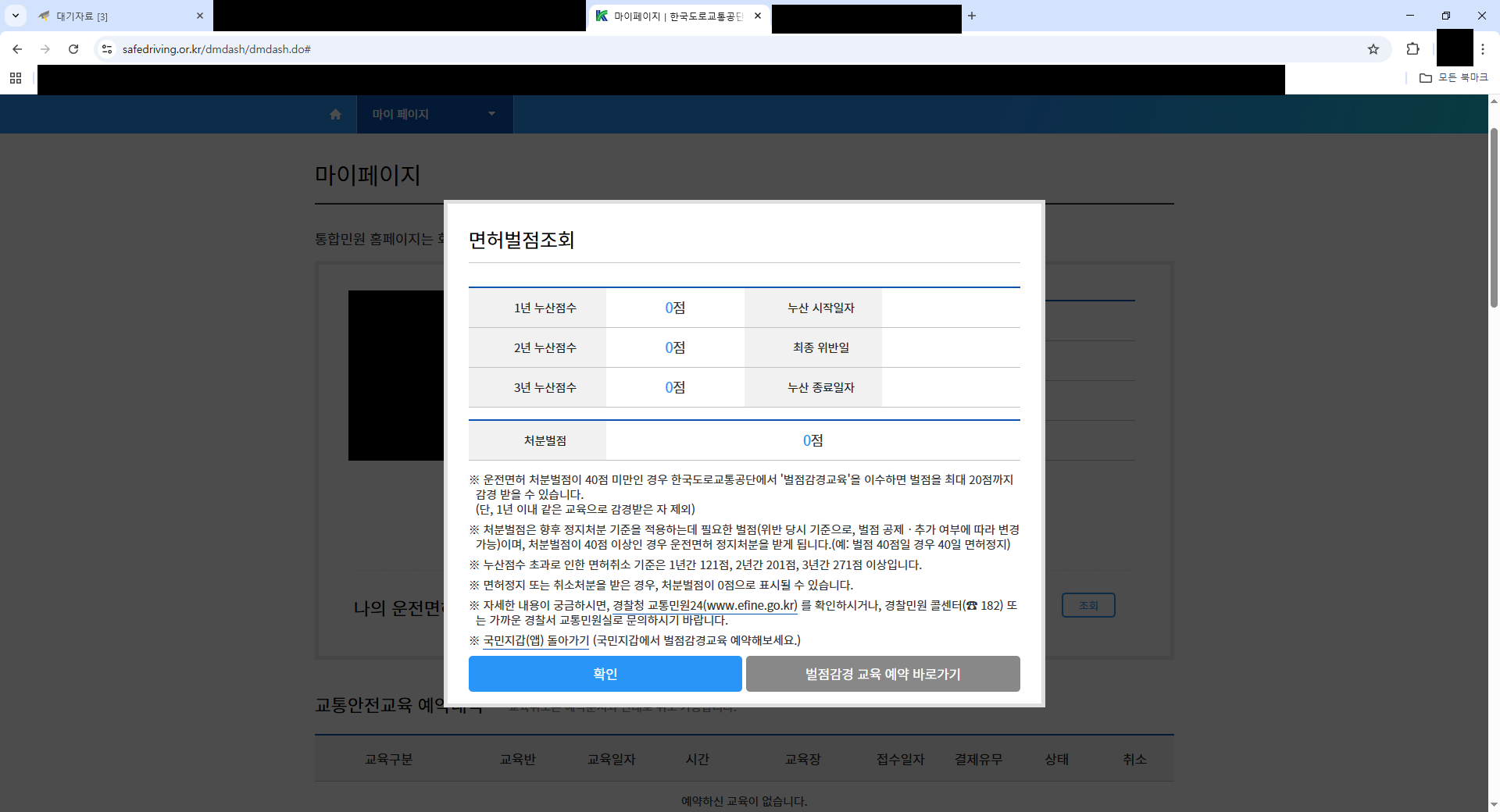This screenshot has width=1500, height=812.
Task: Click the home icon in navigation bar
Action: [335, 115]
